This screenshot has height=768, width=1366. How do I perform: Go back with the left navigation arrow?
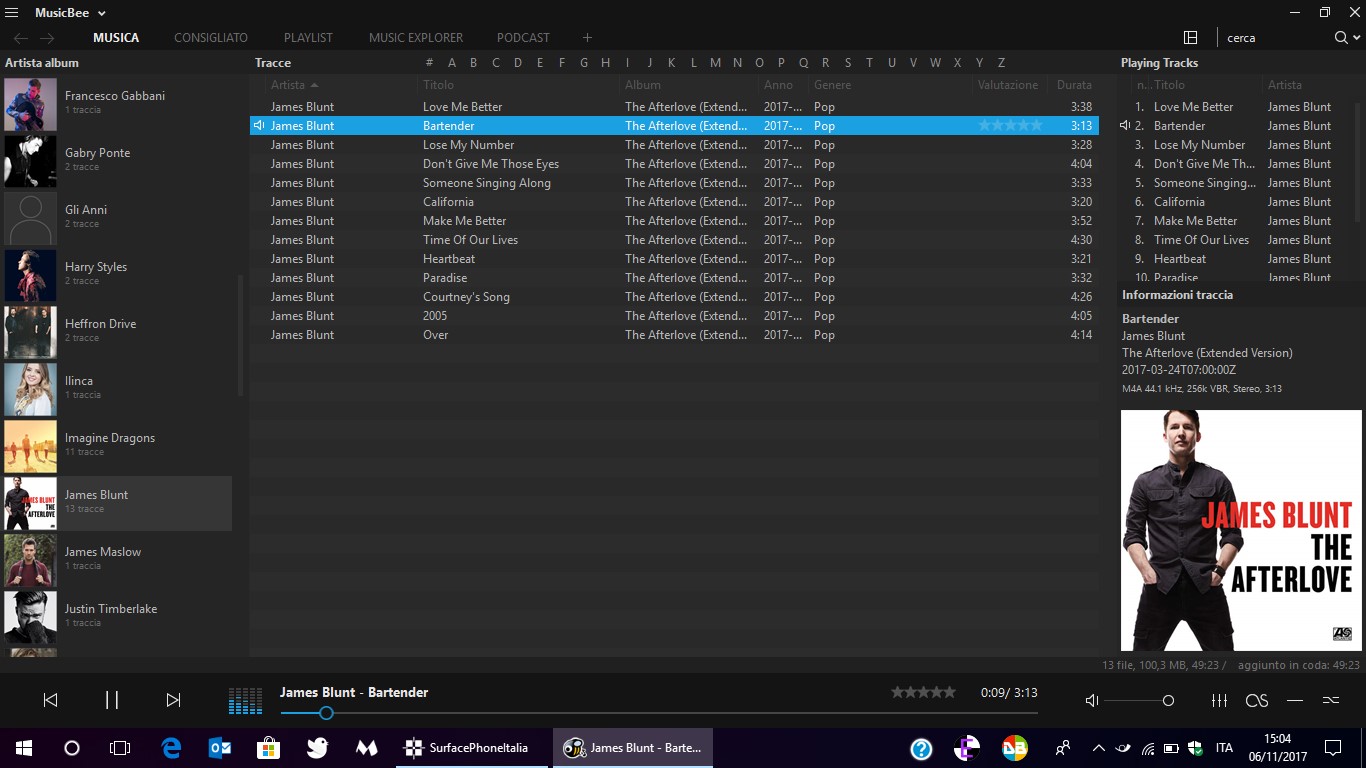21,38
